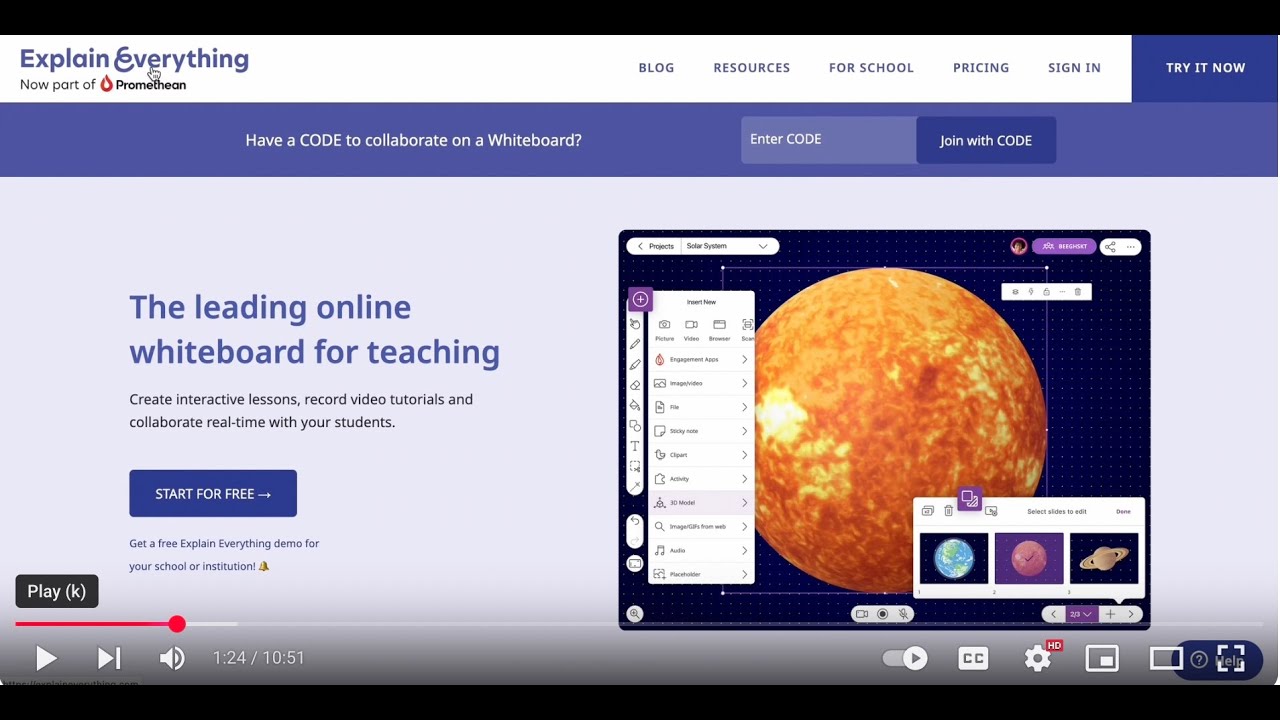Select the shapes tool
Screen dimensions: 1280x720
coord(635,426)
